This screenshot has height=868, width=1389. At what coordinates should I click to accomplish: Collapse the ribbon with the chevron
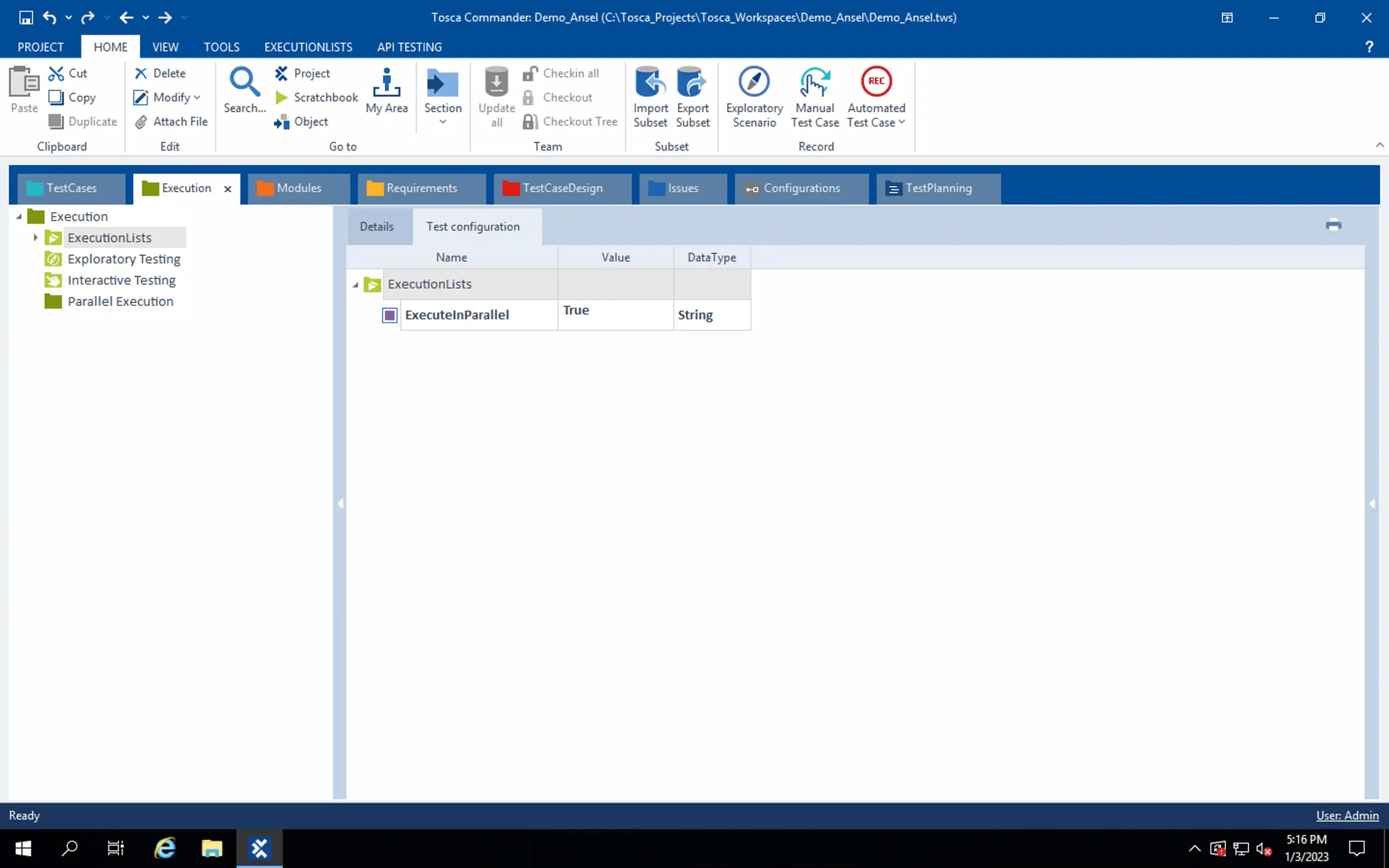point(1379,145)
